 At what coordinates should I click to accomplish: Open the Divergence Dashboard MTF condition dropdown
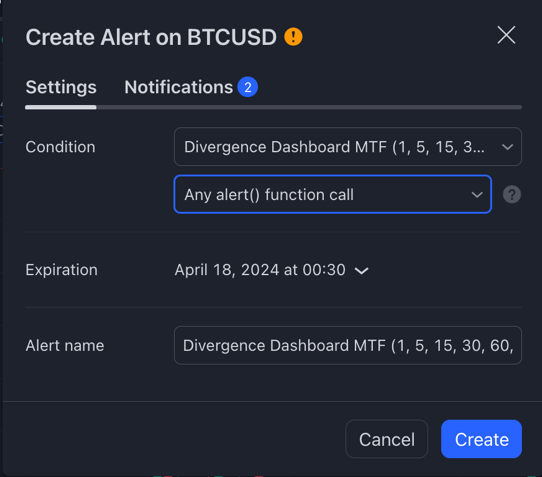click(348, 147)
